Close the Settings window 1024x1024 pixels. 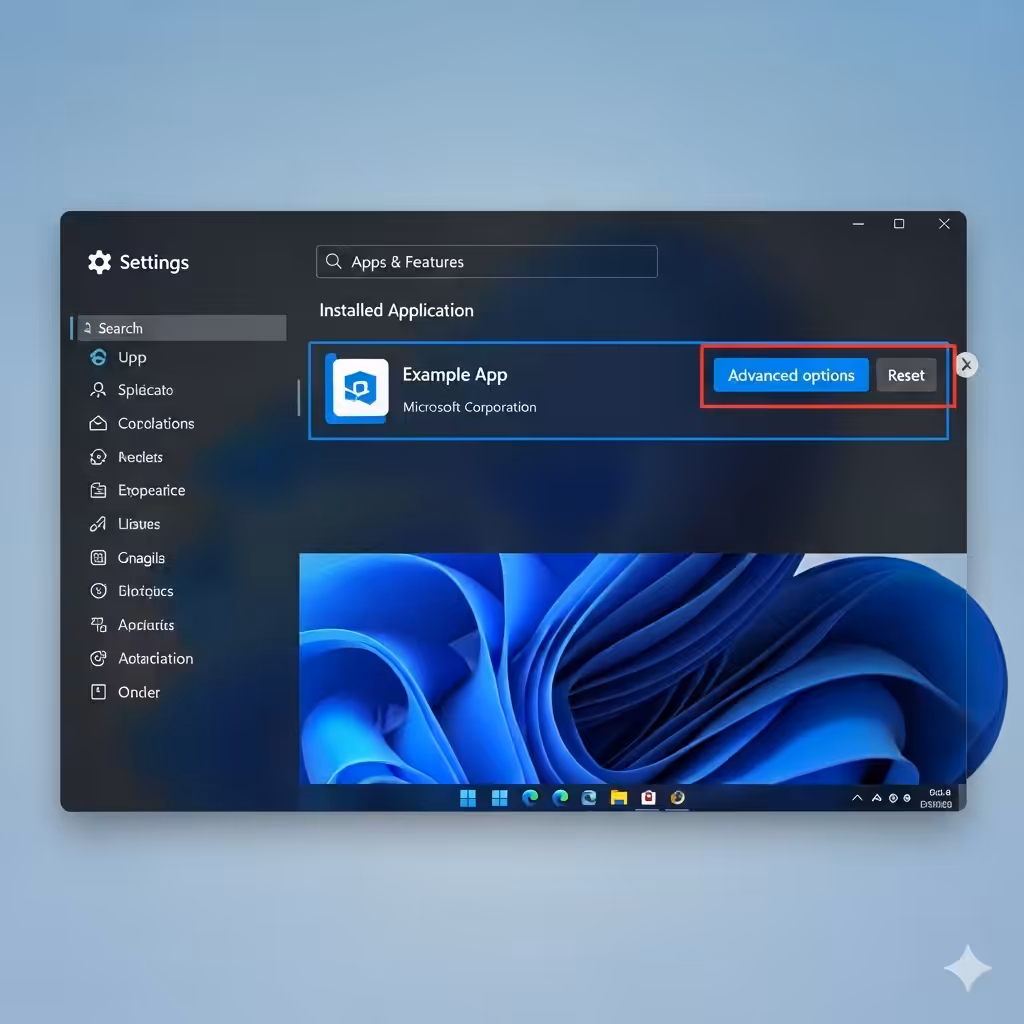944,224
